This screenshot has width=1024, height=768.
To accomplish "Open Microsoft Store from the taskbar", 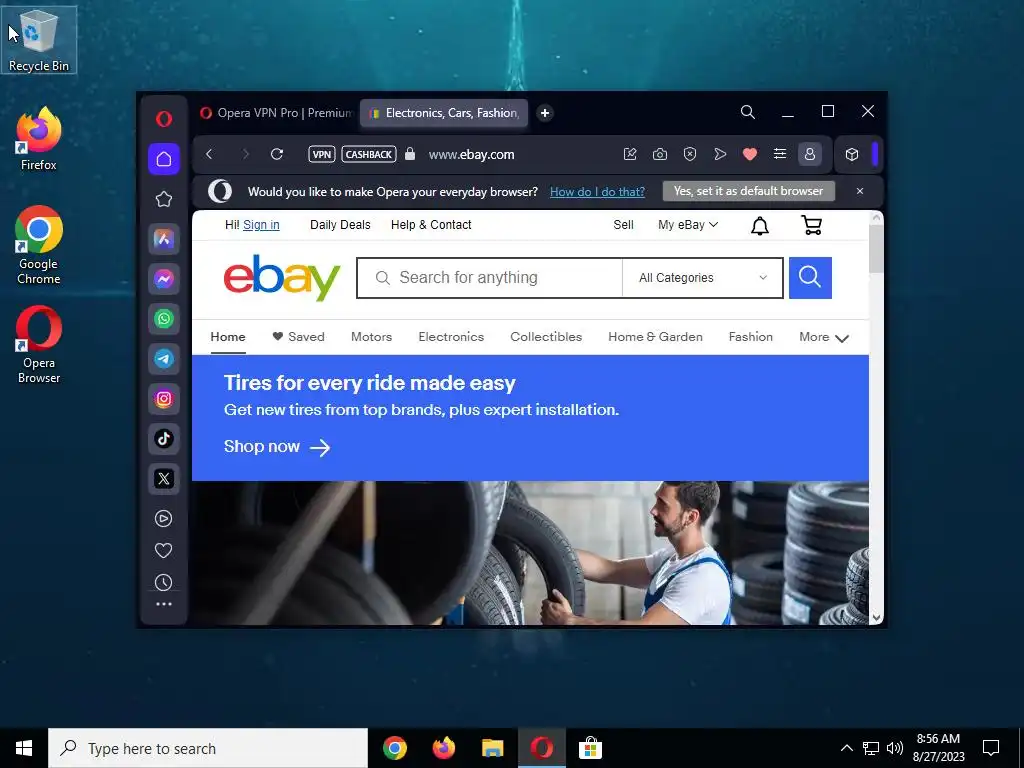I will point(590,748).
